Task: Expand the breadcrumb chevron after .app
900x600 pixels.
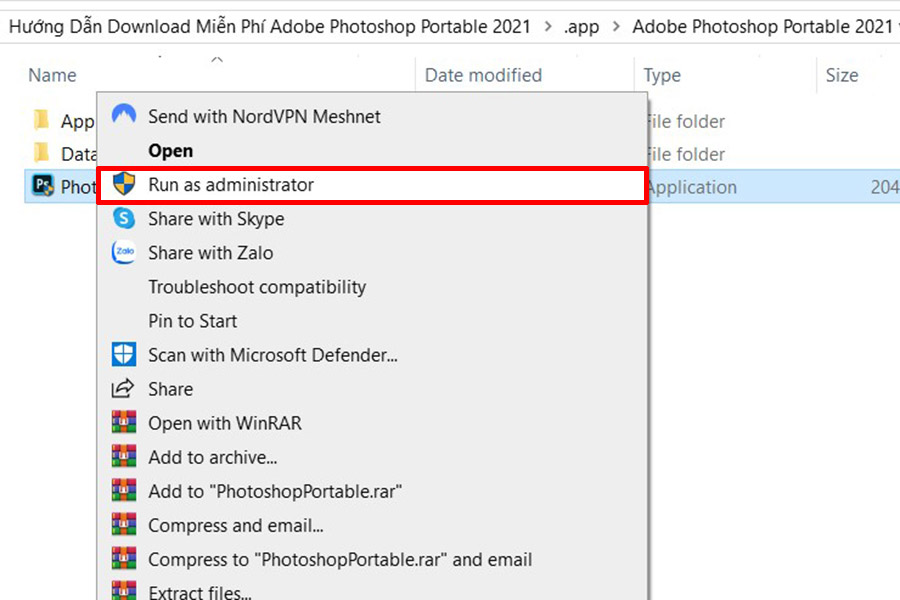Action: tap(616, 26)
